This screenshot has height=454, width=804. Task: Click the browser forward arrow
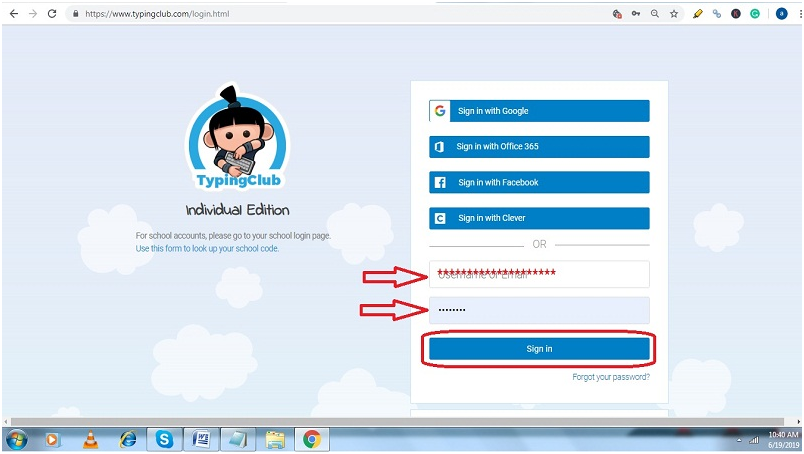(33, 14)
